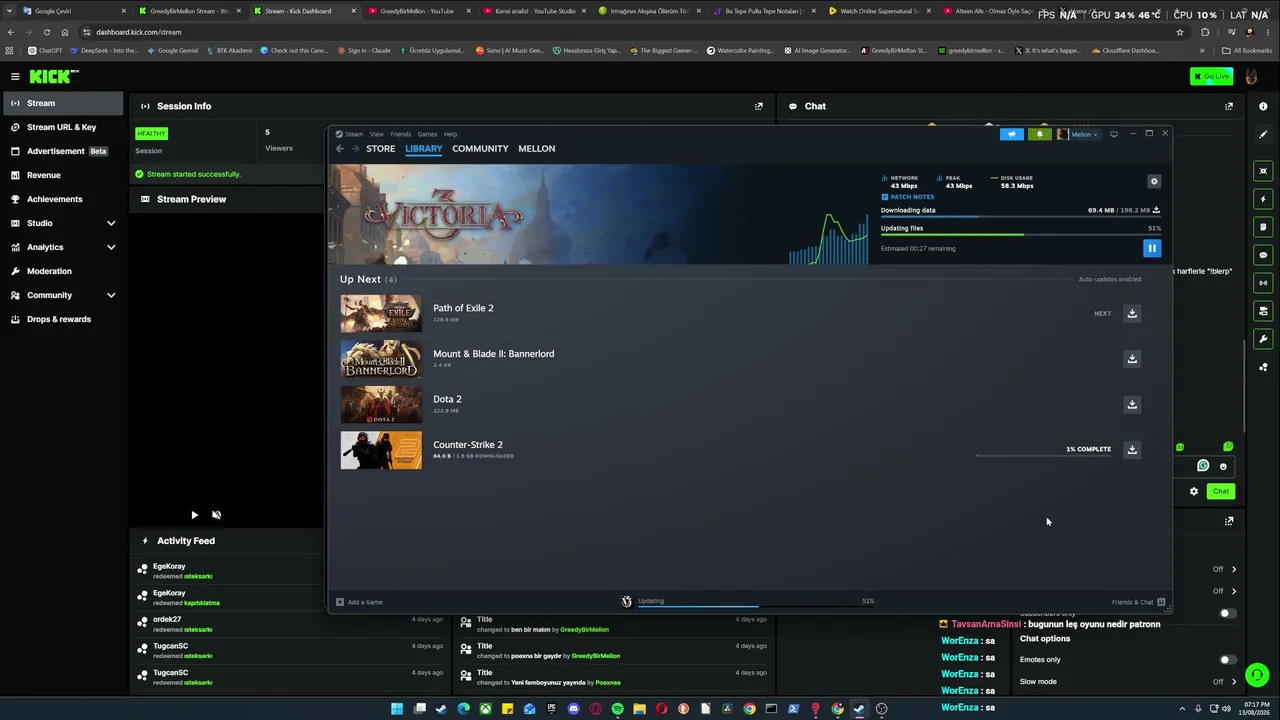Toggle lightning activity feed rail icon
1280x720 pixels.
[1263, 199]
